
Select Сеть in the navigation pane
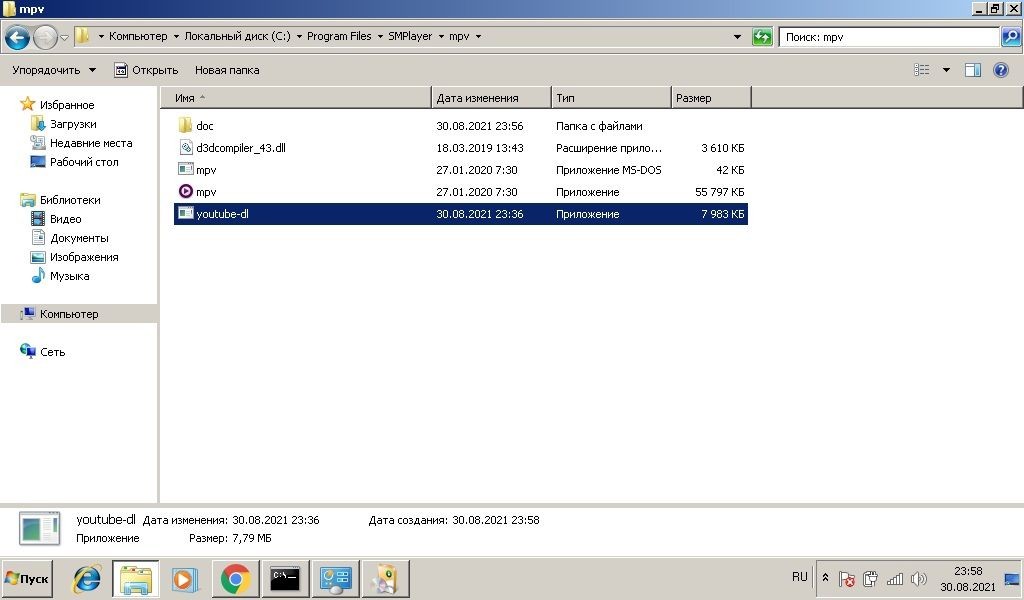[52, 351]
